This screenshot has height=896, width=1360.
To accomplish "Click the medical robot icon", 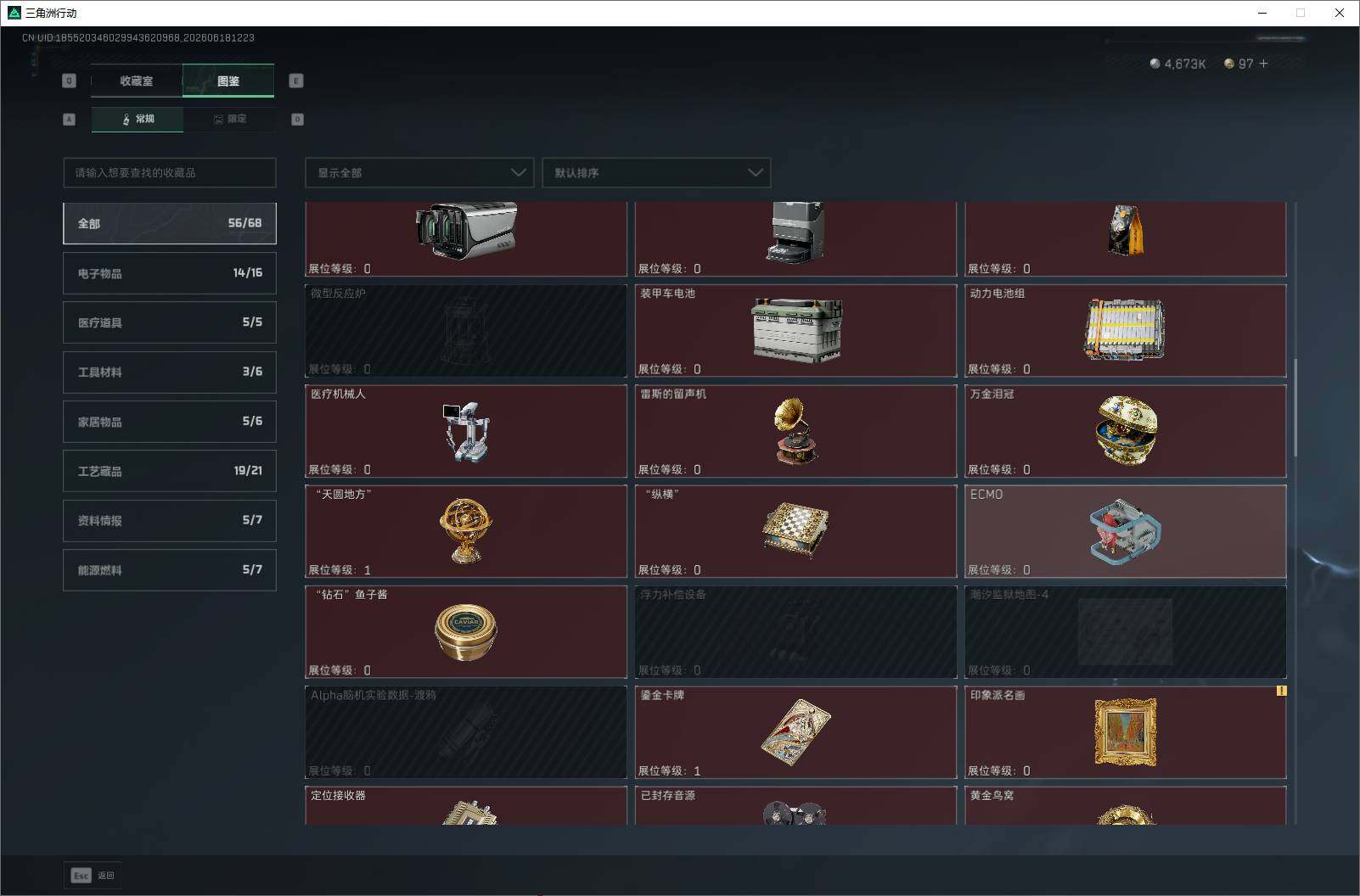I will pos(465,431).
